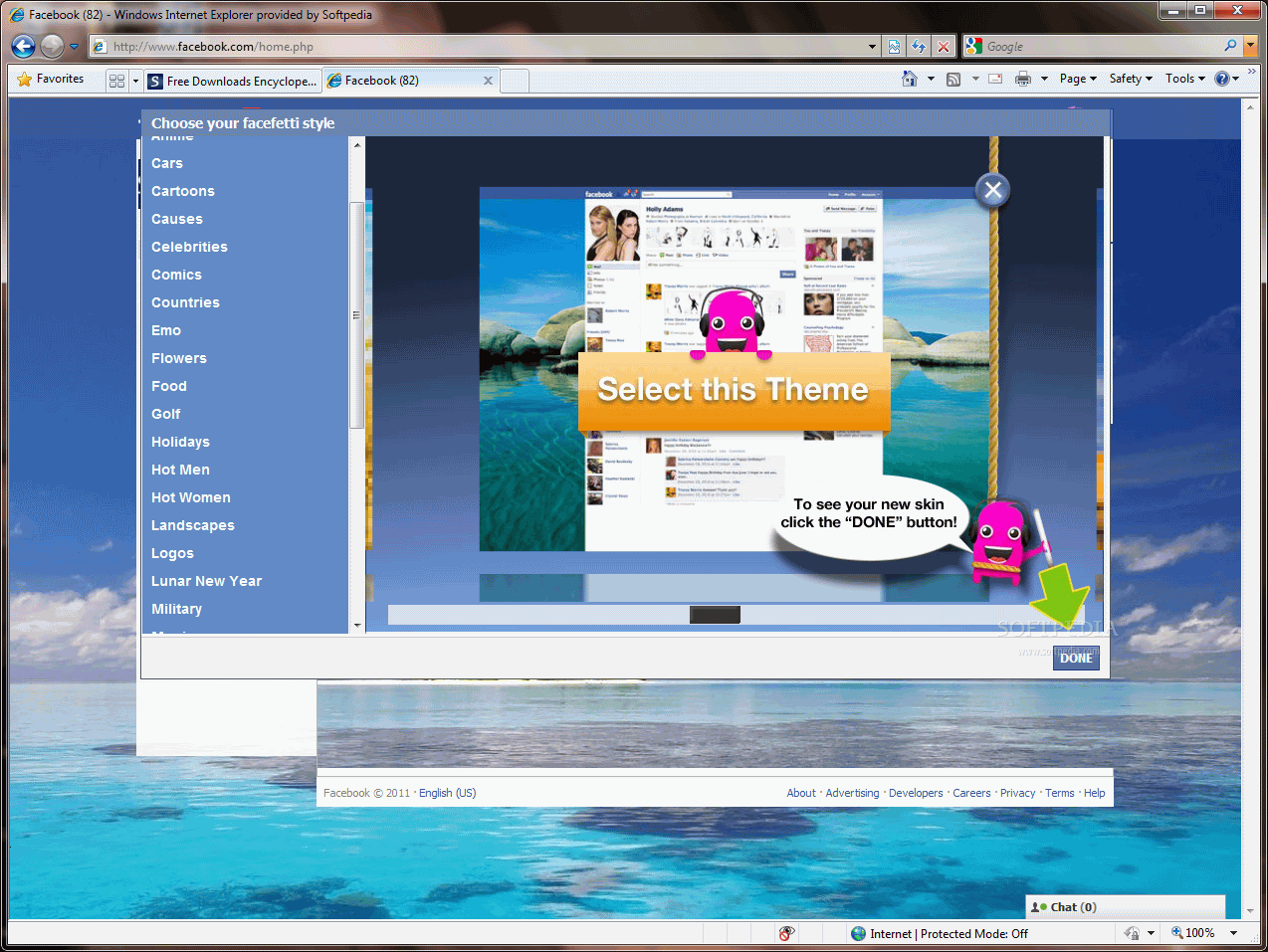The height and width of the screenshot is (952, 1268).
Task: Select the Flowers category
Action: point(179,358)
